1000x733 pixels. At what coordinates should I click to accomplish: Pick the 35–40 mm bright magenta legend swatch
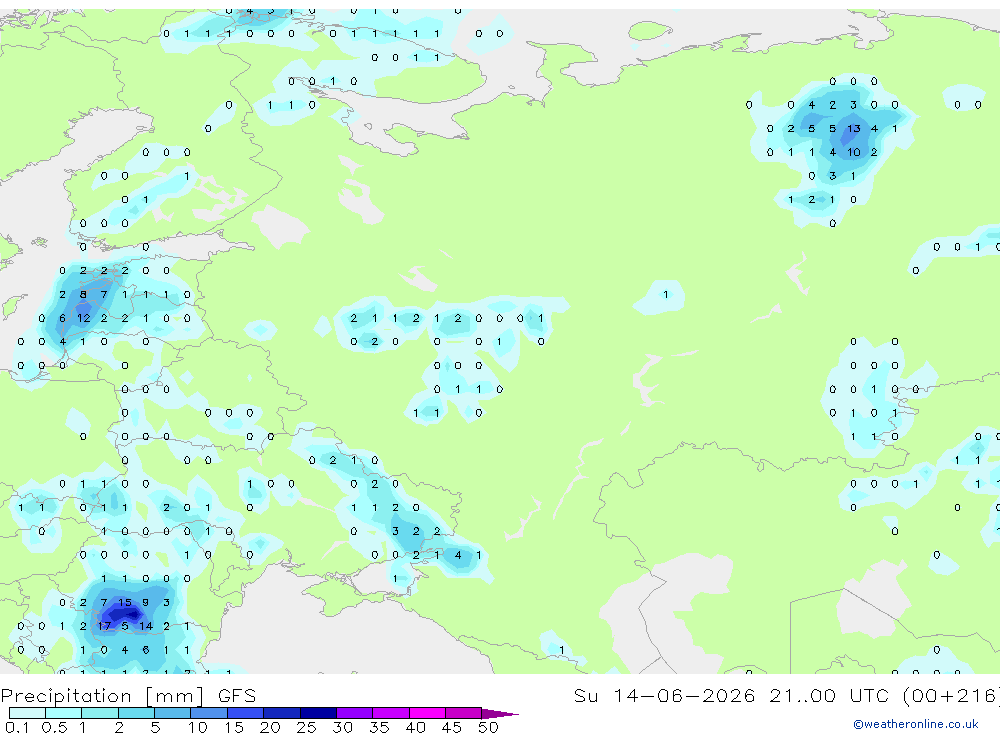(x=391, y=713)
